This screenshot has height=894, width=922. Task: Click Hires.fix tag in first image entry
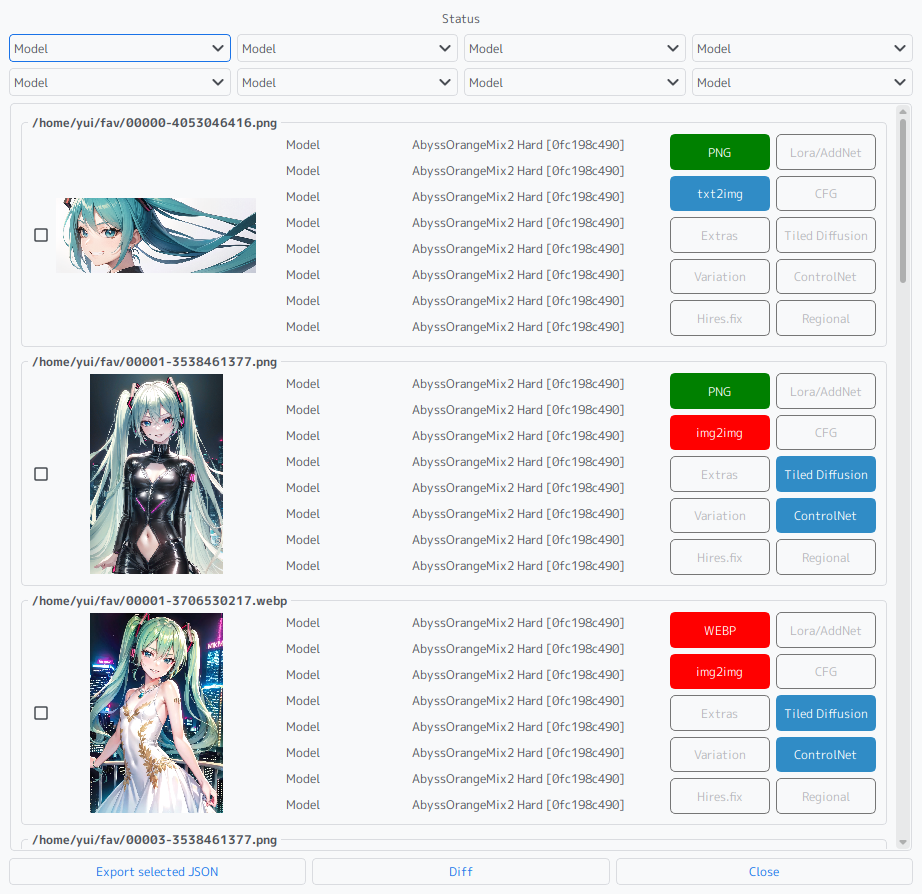coord(719,319)
